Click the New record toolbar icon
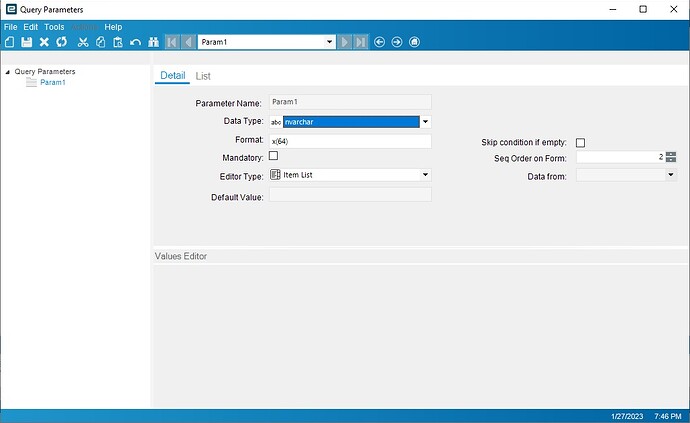Viewport: 690px width, 423px height. [9, 42]
